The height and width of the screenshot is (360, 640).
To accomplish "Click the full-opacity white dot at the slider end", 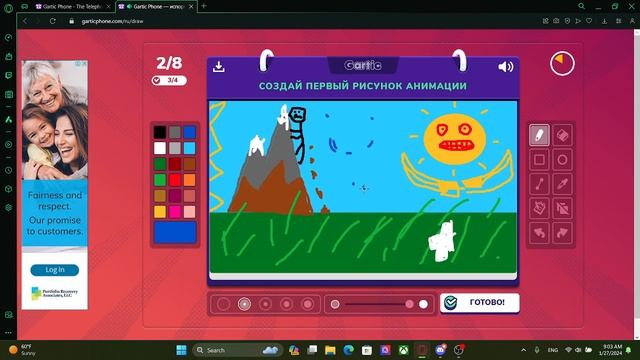I will click(423, 304).
